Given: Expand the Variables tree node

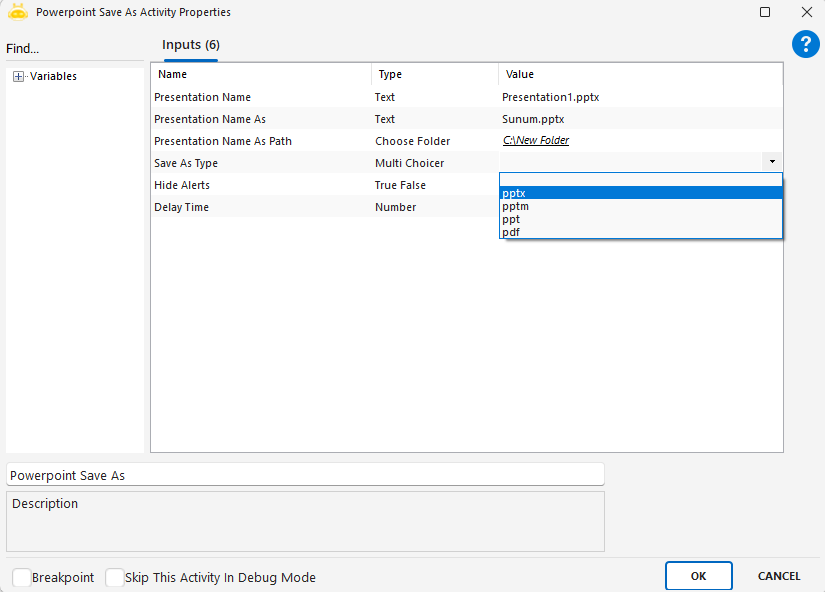Looking at the screenshot, I should pyautogui.click(x=19, y=77).
